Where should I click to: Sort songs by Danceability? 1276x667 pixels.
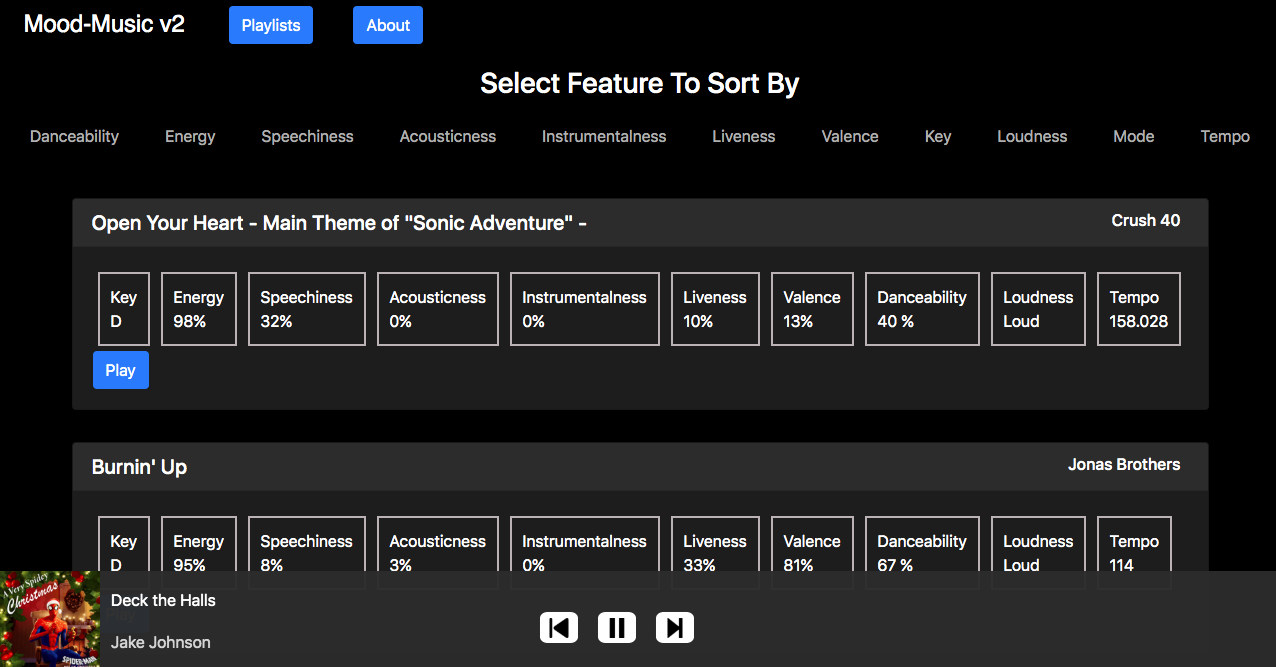click(x=74, y=136)
